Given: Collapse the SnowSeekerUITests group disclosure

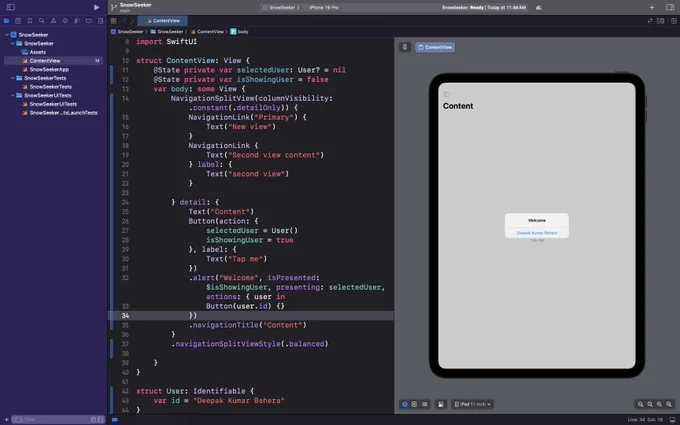Looking at the screenshot, I should tap(13, 95).
